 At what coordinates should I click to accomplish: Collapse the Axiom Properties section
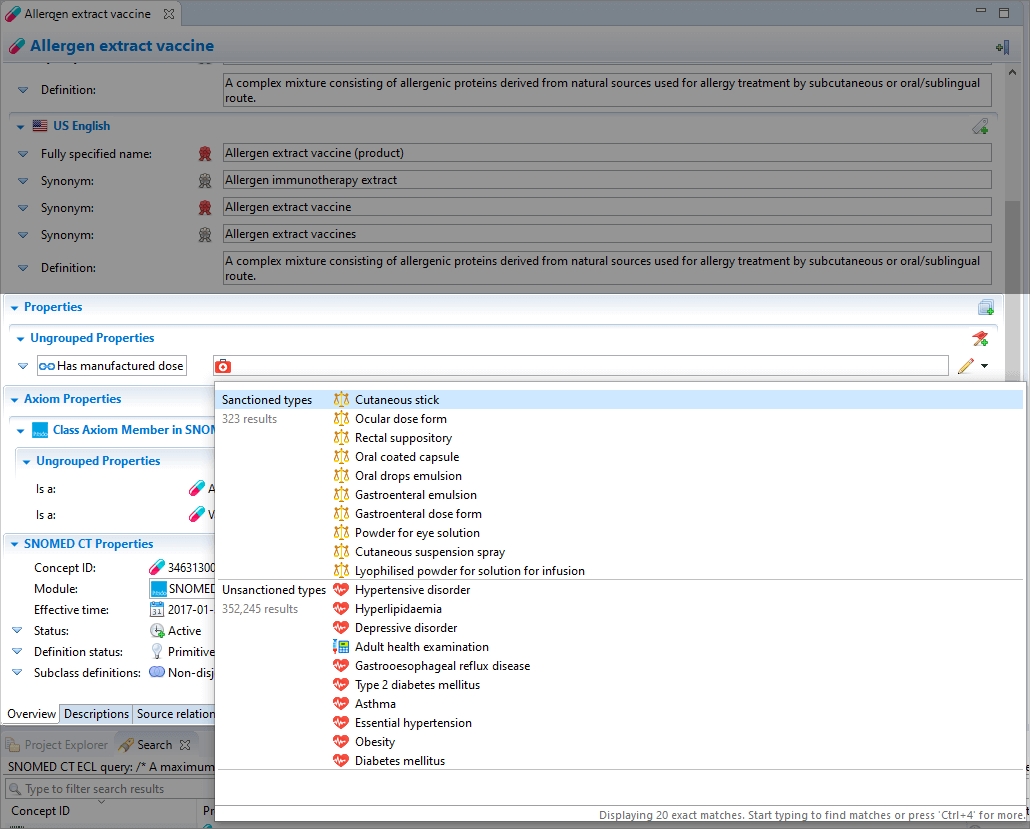point(14,400)
